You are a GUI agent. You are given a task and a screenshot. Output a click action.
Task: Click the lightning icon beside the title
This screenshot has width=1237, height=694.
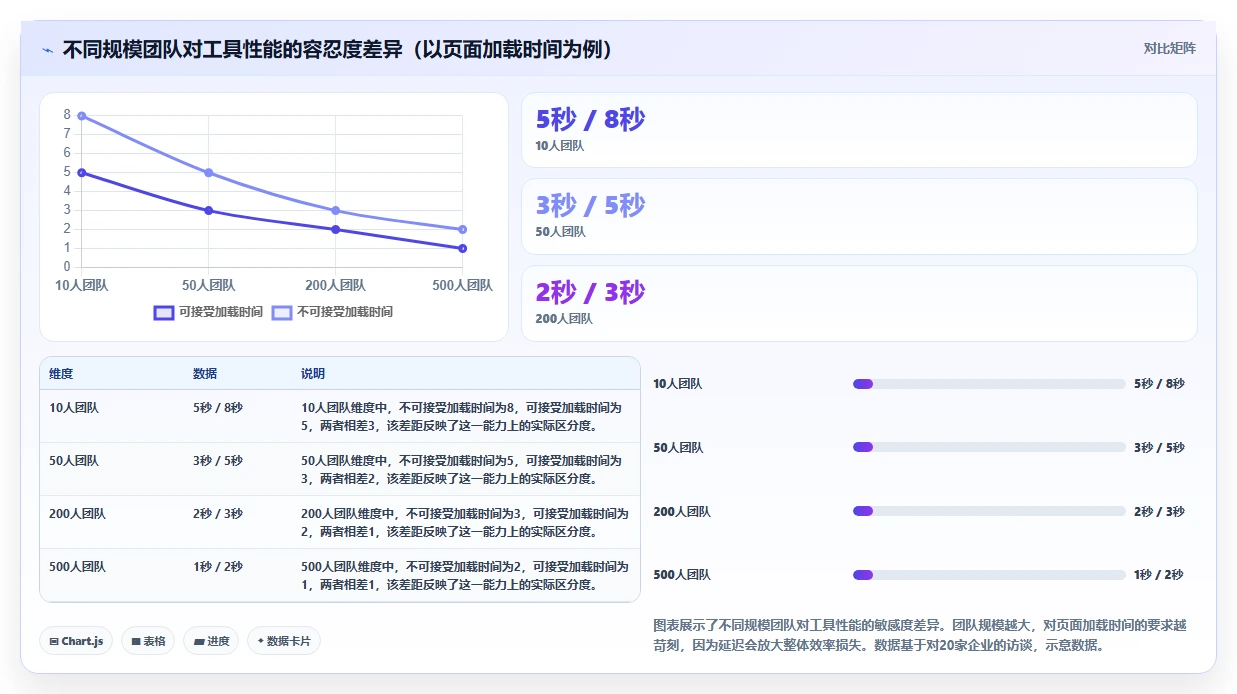(x=48, y=50)
